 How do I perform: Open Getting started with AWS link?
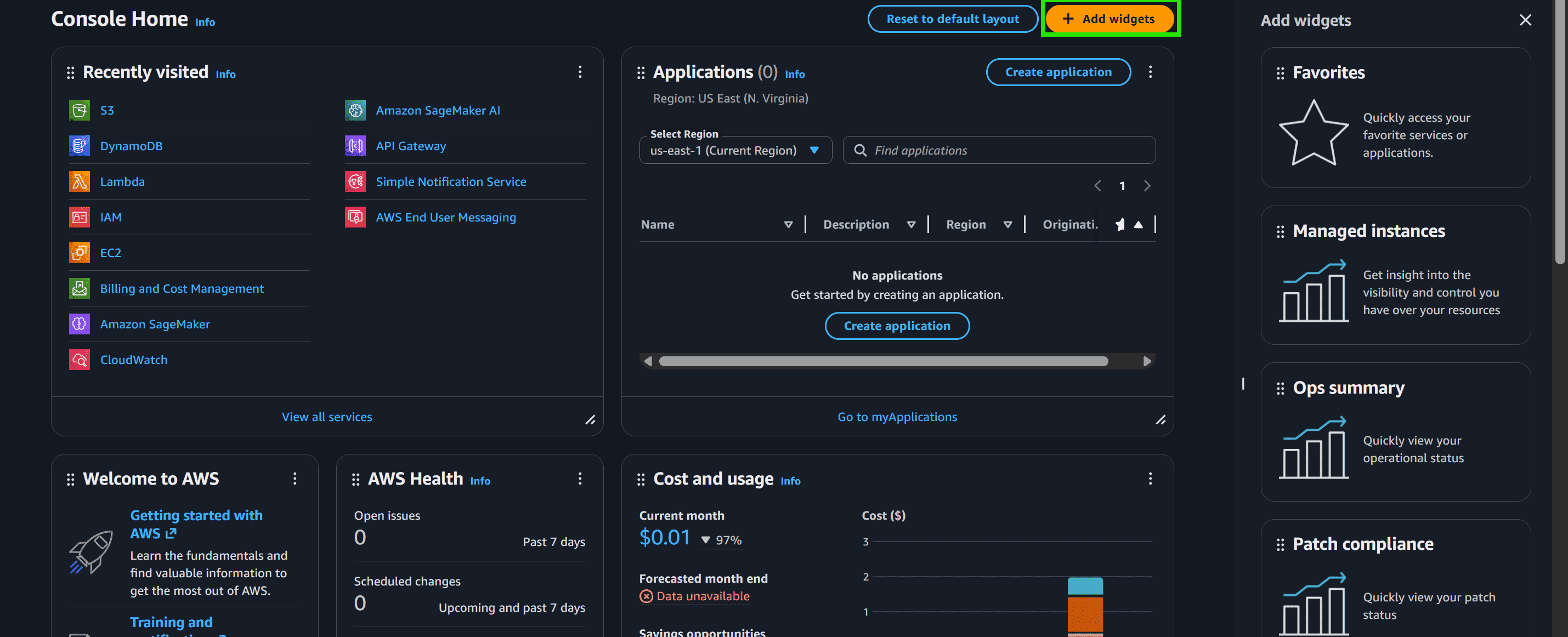[x=196, y=525]
